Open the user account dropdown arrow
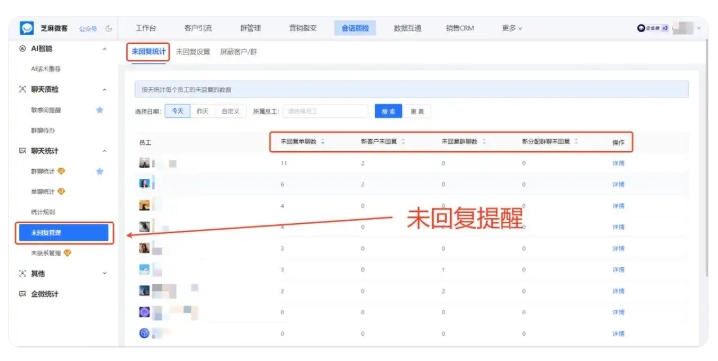 coord(699,28)
